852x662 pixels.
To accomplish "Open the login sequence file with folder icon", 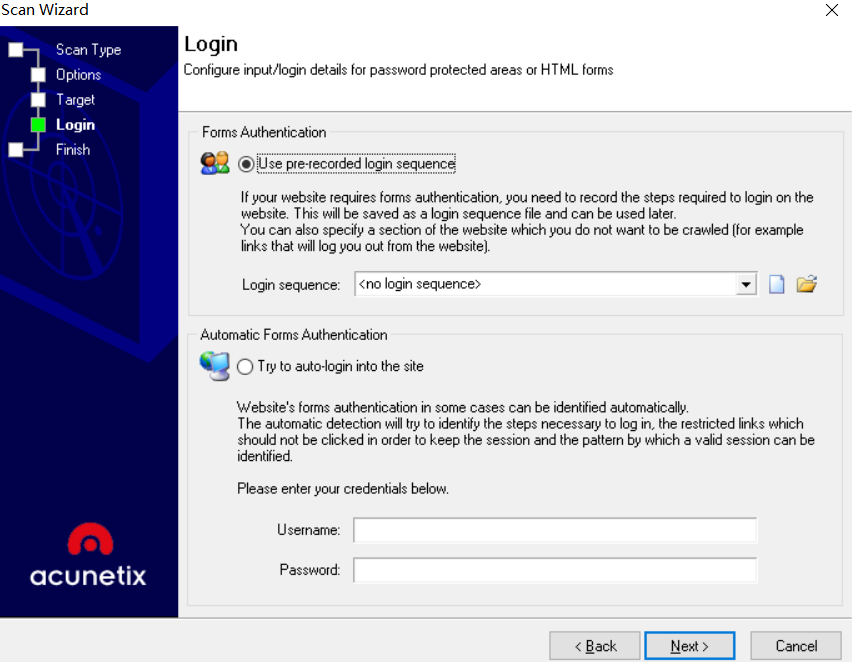I will pos(807,284).
